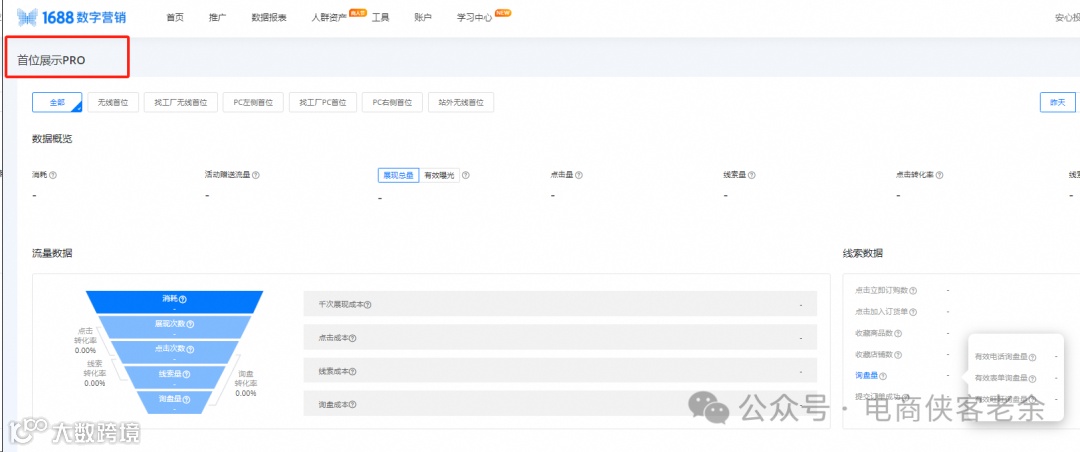1080x452 pixels.
Task: Open help icon next to 点击加入订货单
Action: [914, 312]
